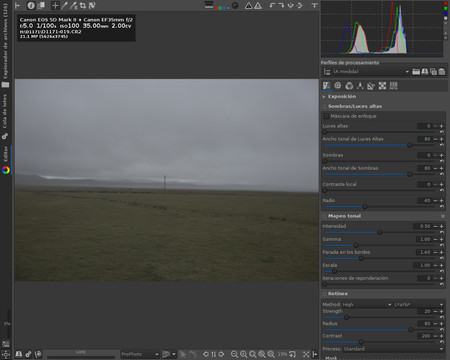Paste profile from clipboard
Image resolution: width=450 pixels, height=360 pixels.
[442, 72]
